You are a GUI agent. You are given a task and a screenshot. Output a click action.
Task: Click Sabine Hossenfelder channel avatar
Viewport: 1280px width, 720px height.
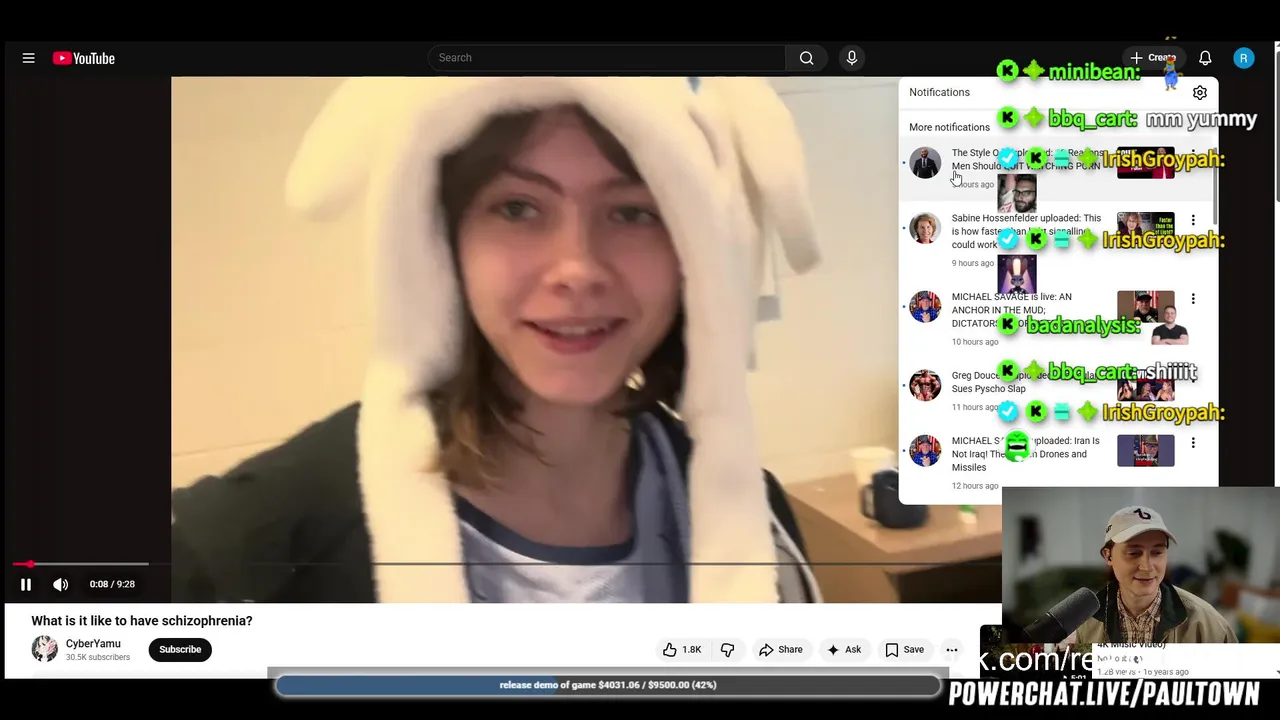(x=925, y=227)
